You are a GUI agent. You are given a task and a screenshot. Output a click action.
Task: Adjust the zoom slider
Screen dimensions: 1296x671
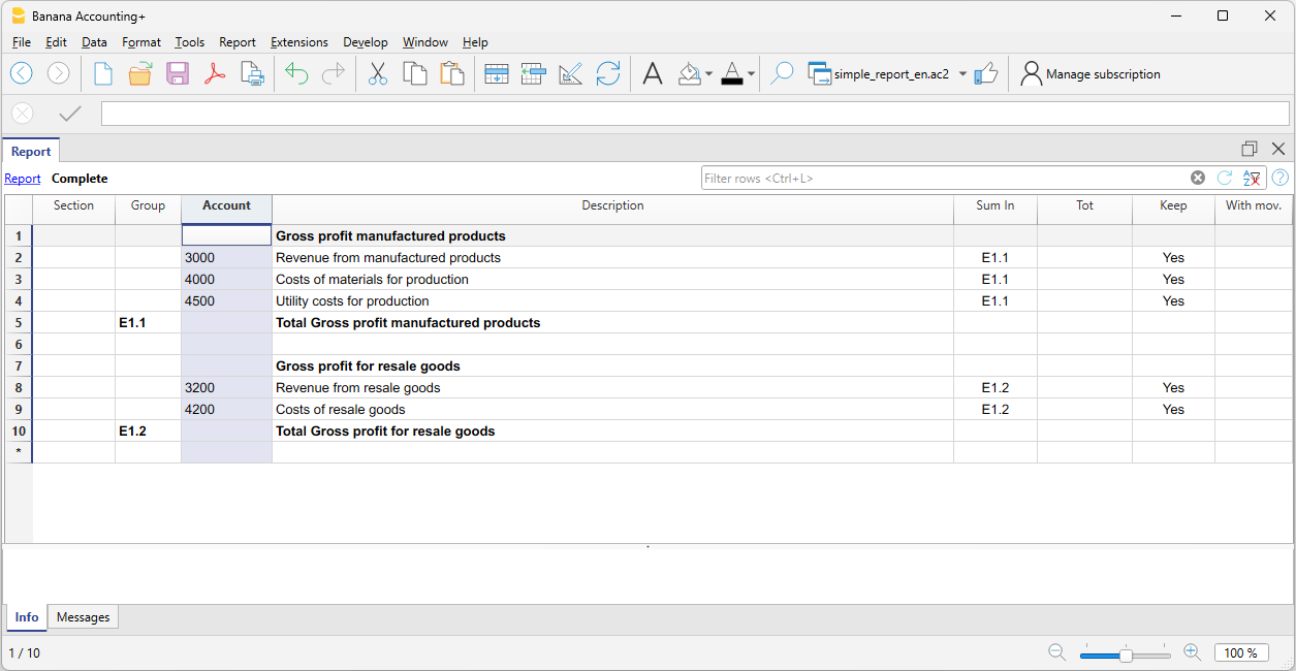pos(1125,653)
